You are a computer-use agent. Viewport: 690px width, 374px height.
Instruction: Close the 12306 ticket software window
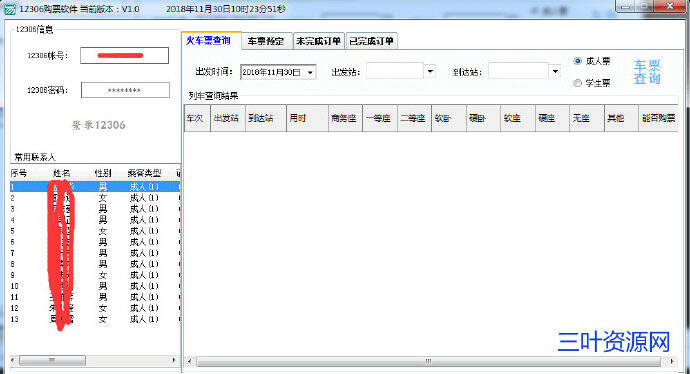669,6
